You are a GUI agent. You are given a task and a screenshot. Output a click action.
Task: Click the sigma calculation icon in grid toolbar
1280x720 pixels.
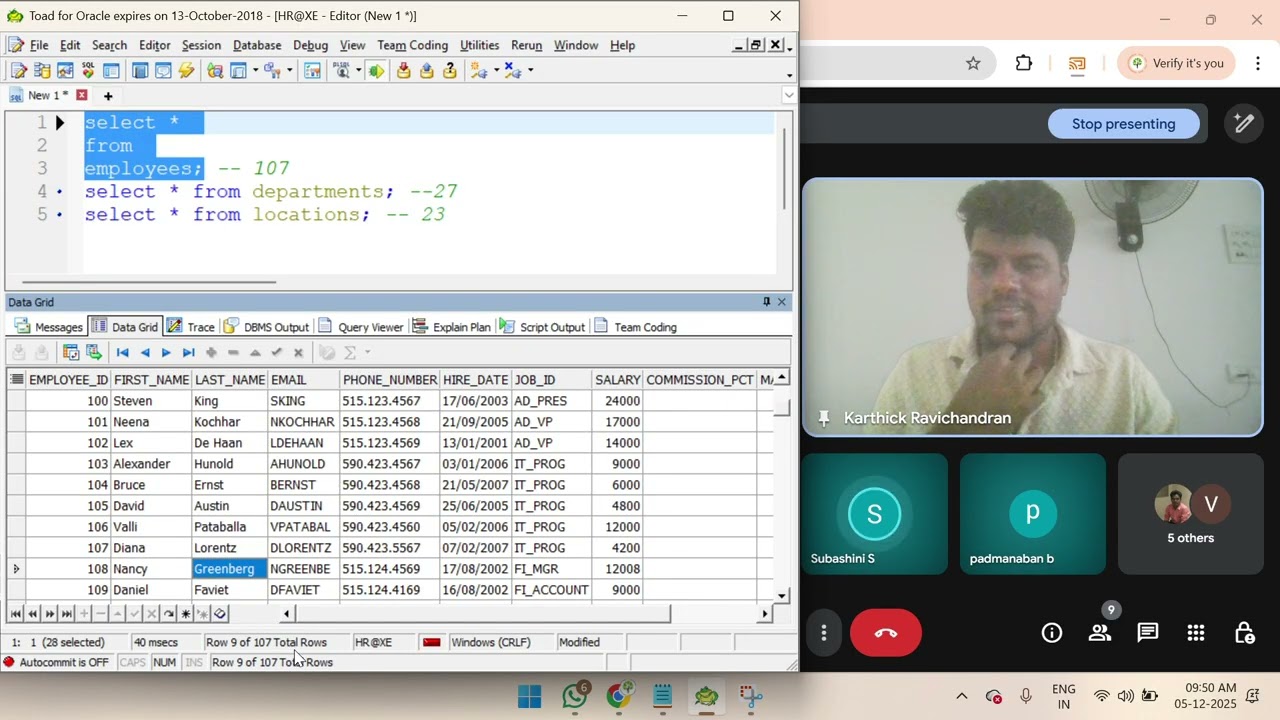350,352
